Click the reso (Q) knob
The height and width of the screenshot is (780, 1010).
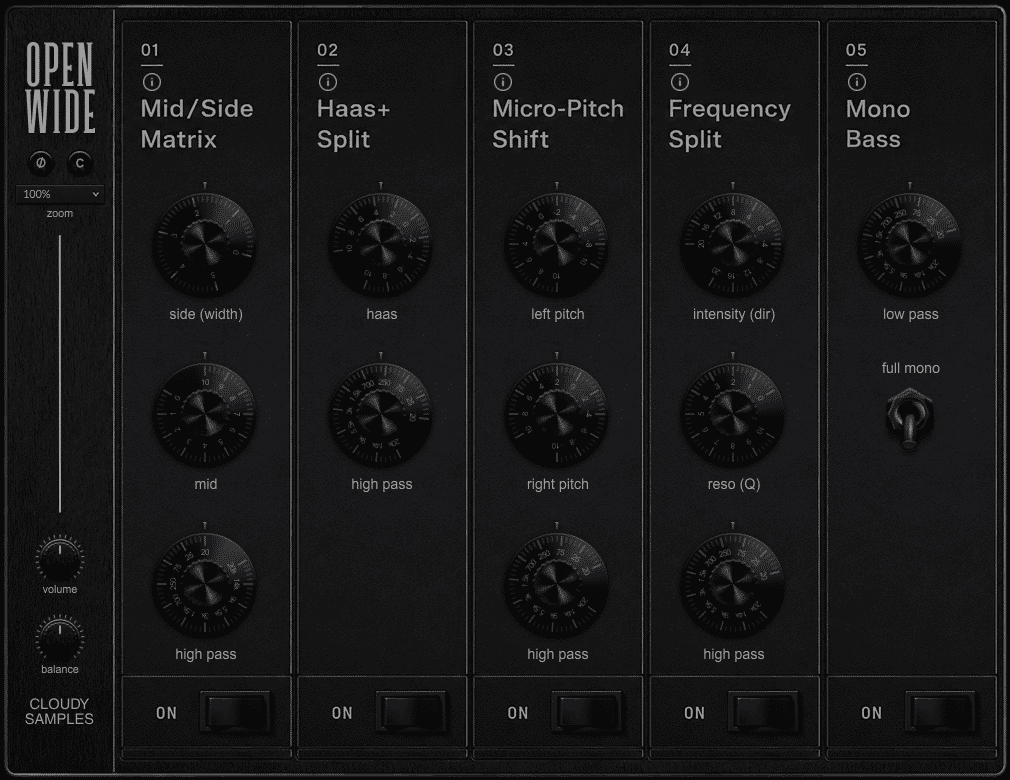click(x=732, y=414)
